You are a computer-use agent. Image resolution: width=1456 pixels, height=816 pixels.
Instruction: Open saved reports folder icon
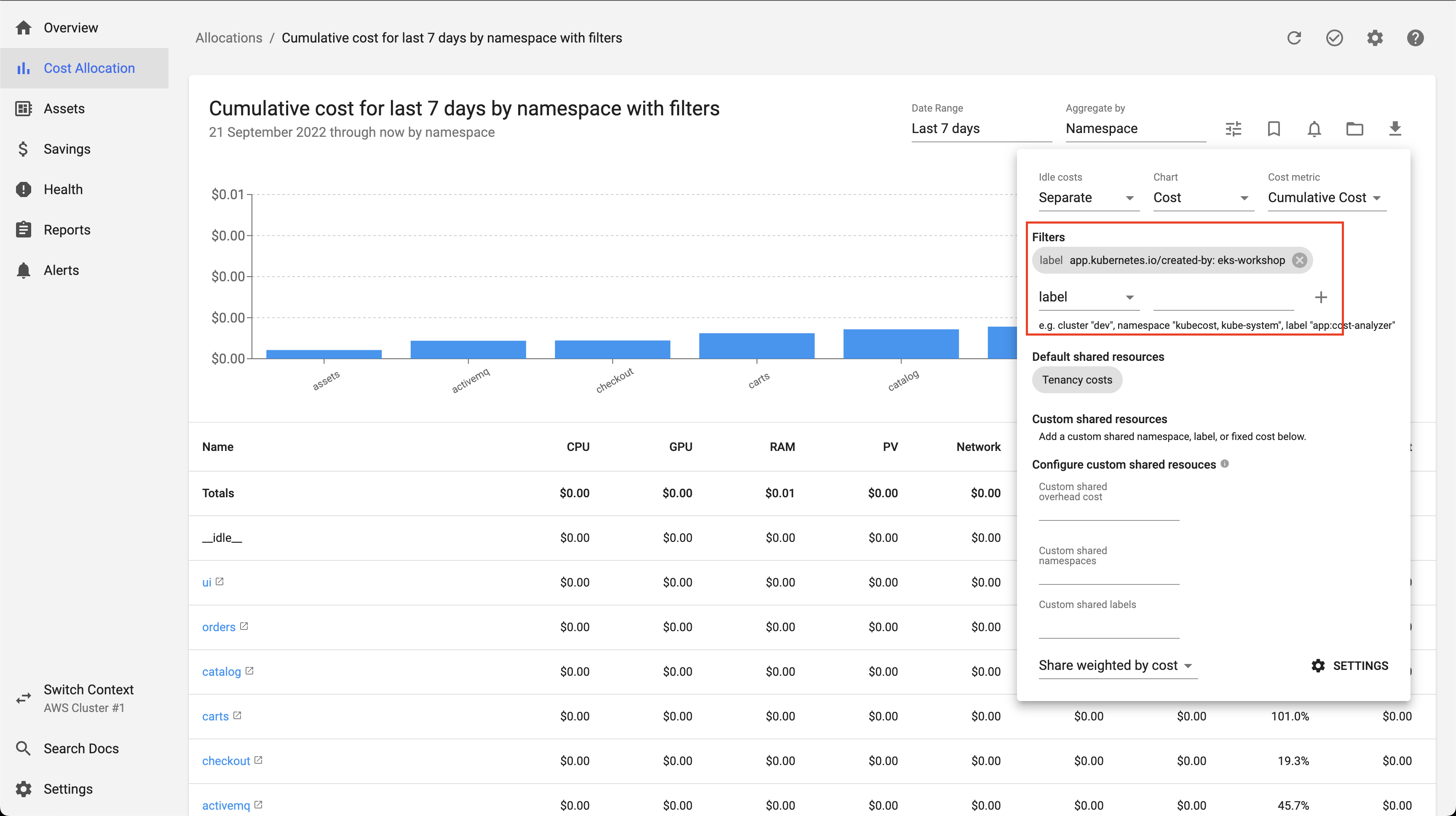coord(1354,129)
